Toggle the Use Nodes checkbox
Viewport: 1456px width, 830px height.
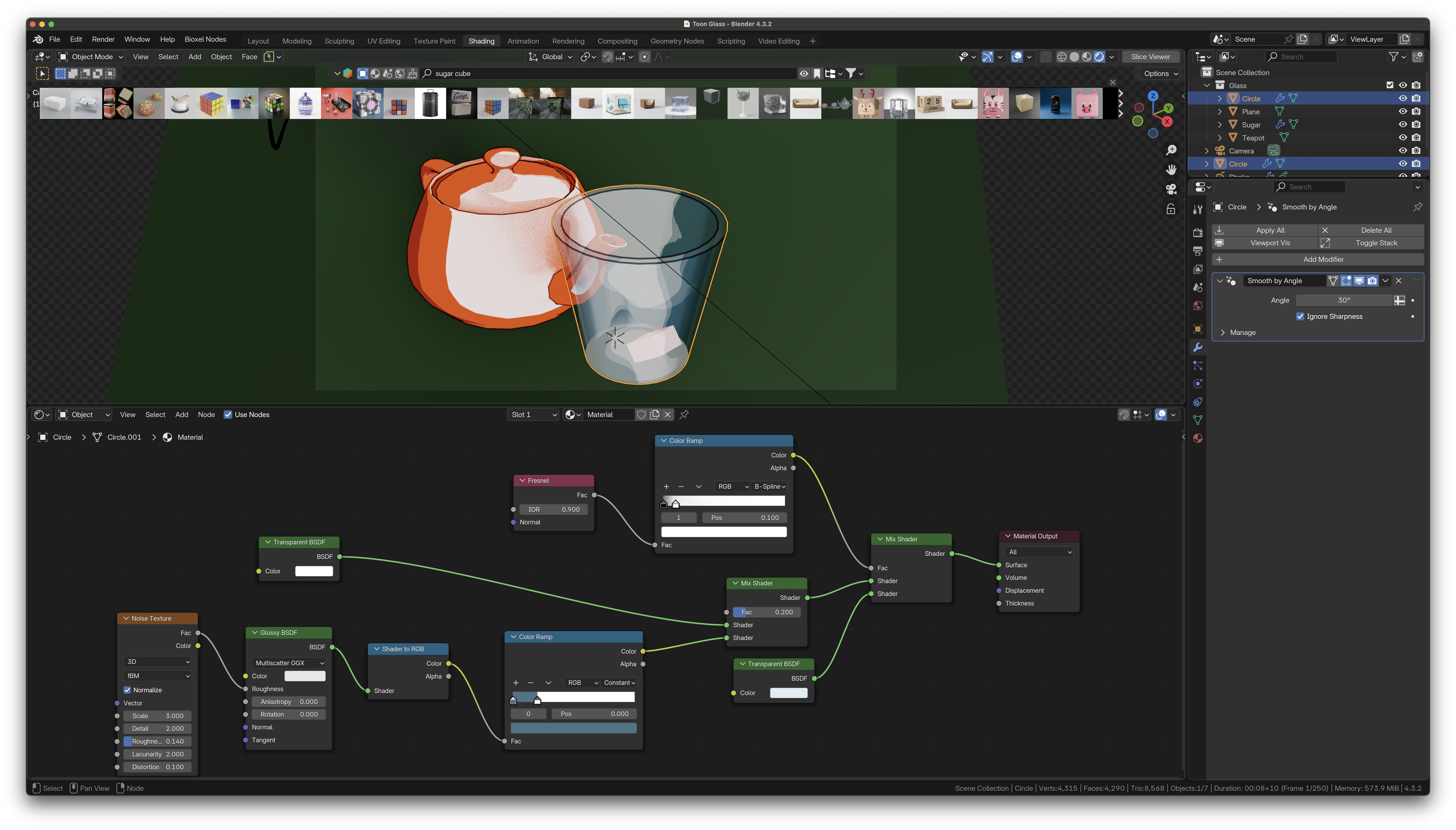pyautogui.click(x=228, y=415)
